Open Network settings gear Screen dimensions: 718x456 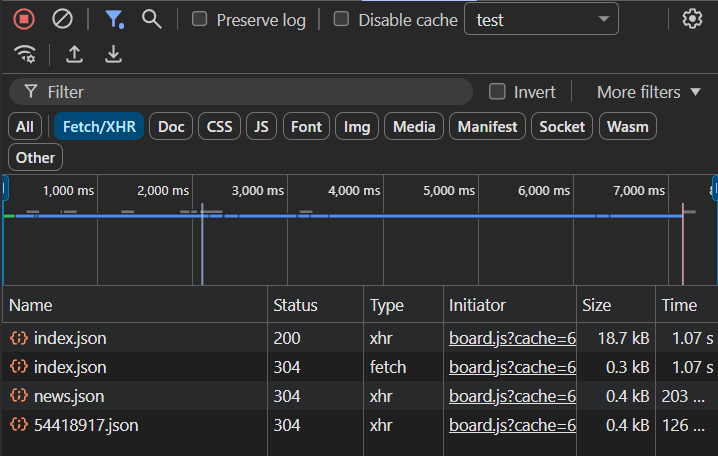point(692,19)
